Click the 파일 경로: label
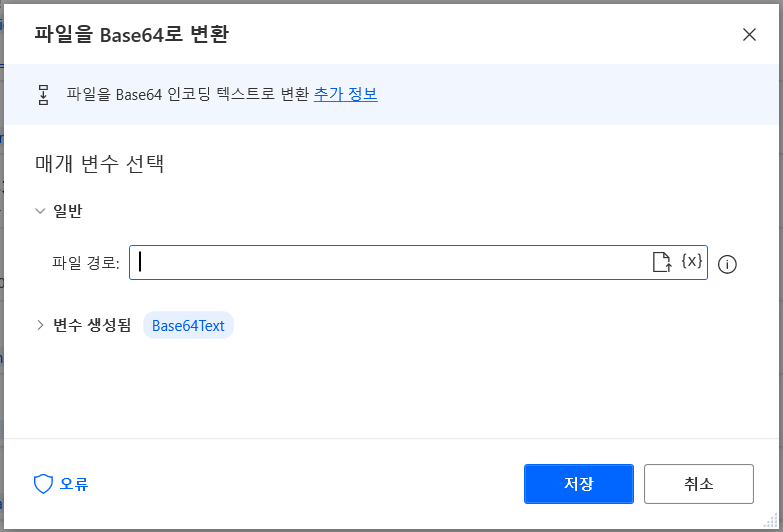 86,262
